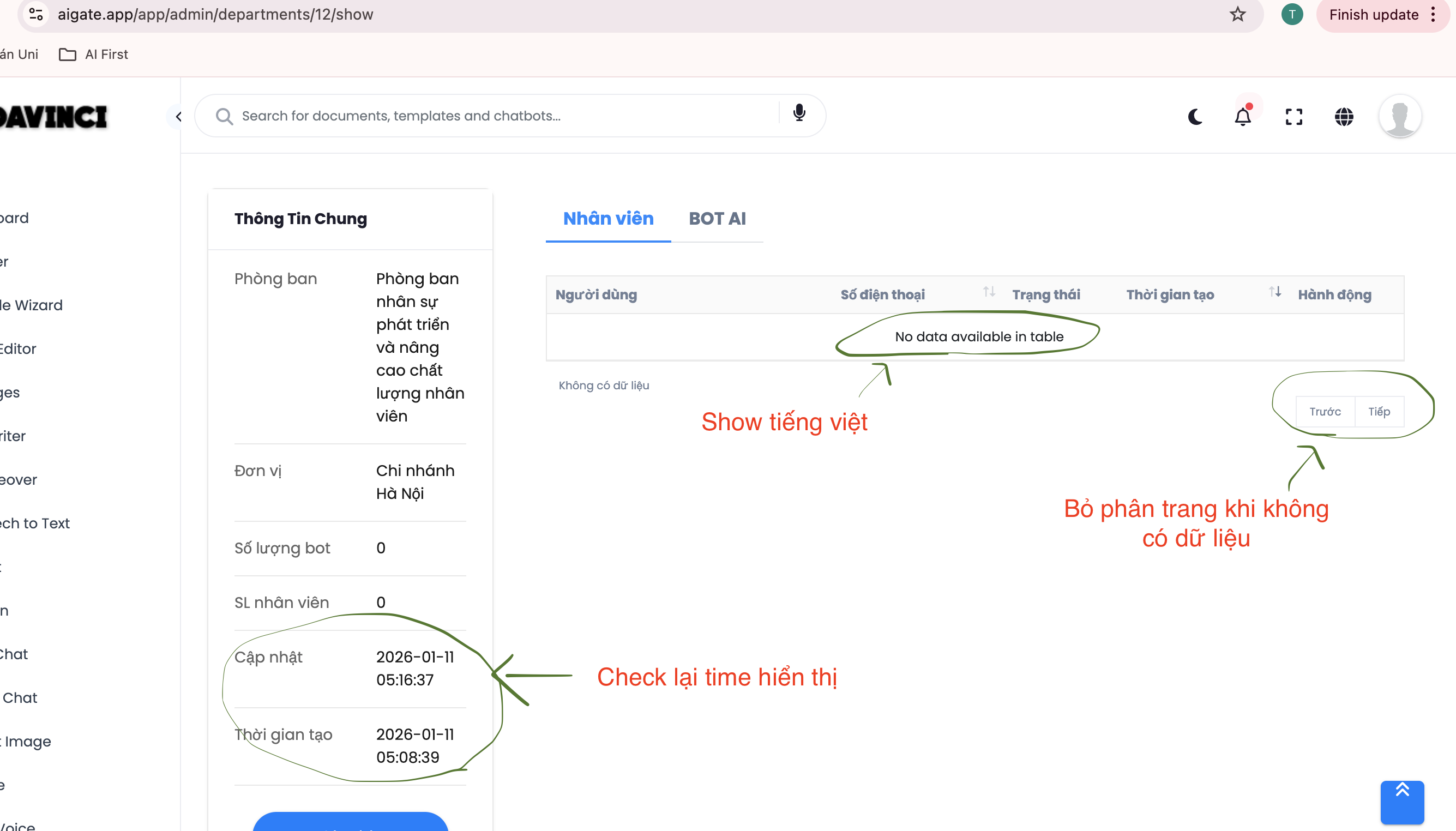The height and width of the screenshot is (831, 1456).
Task: View site information icon in address bar
Action: (x=36, y=14)
